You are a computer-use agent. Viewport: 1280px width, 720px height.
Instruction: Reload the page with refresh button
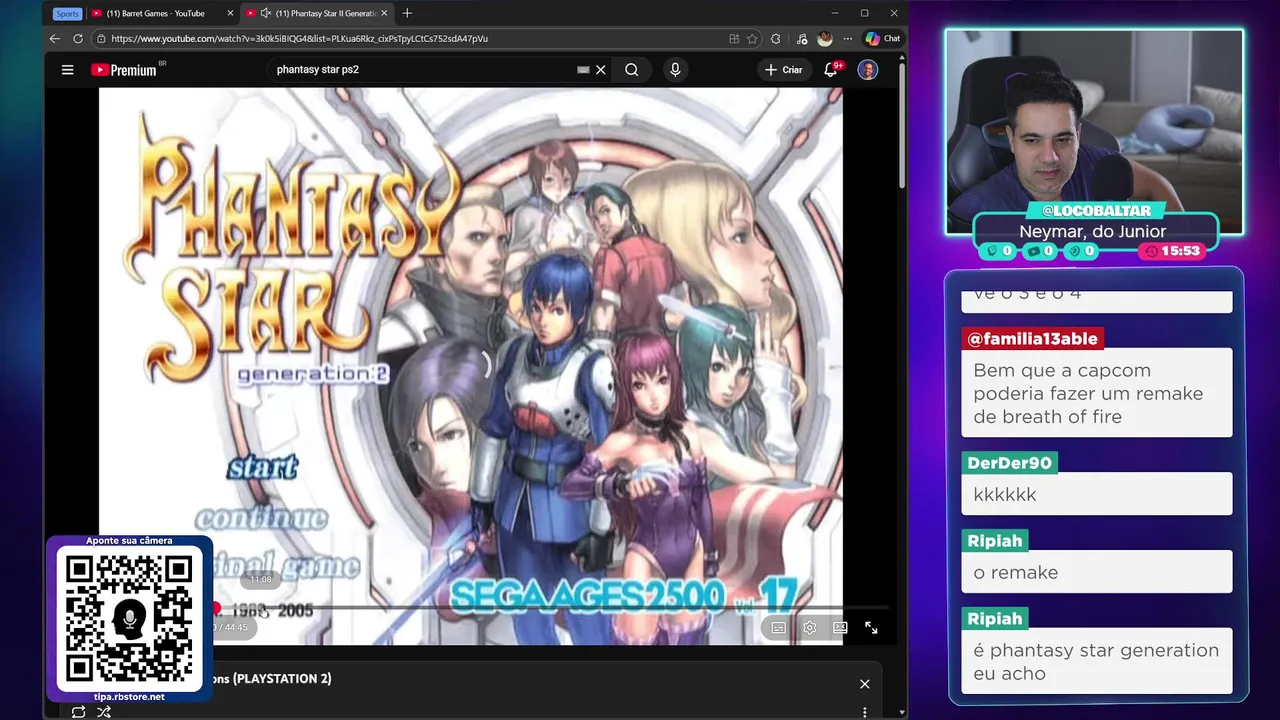click(78, 39)
